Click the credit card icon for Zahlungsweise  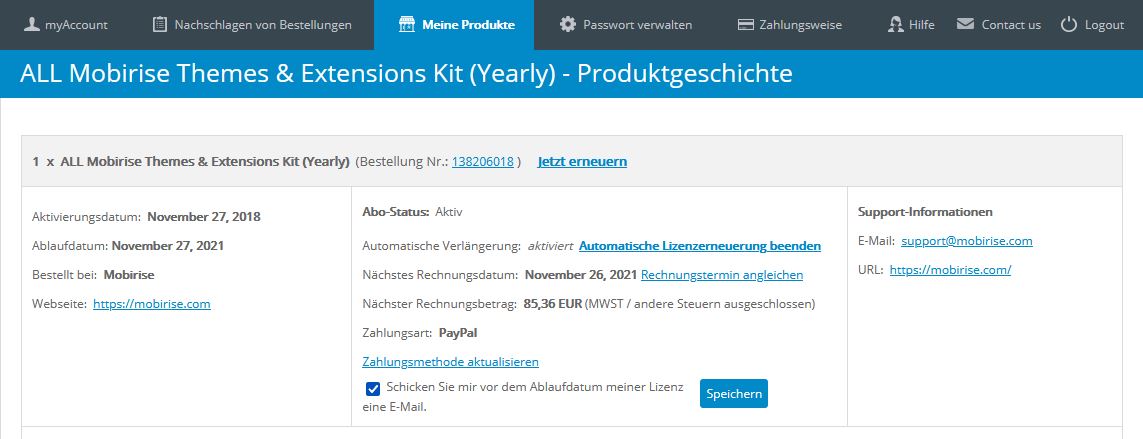click(x=745, y=24)
